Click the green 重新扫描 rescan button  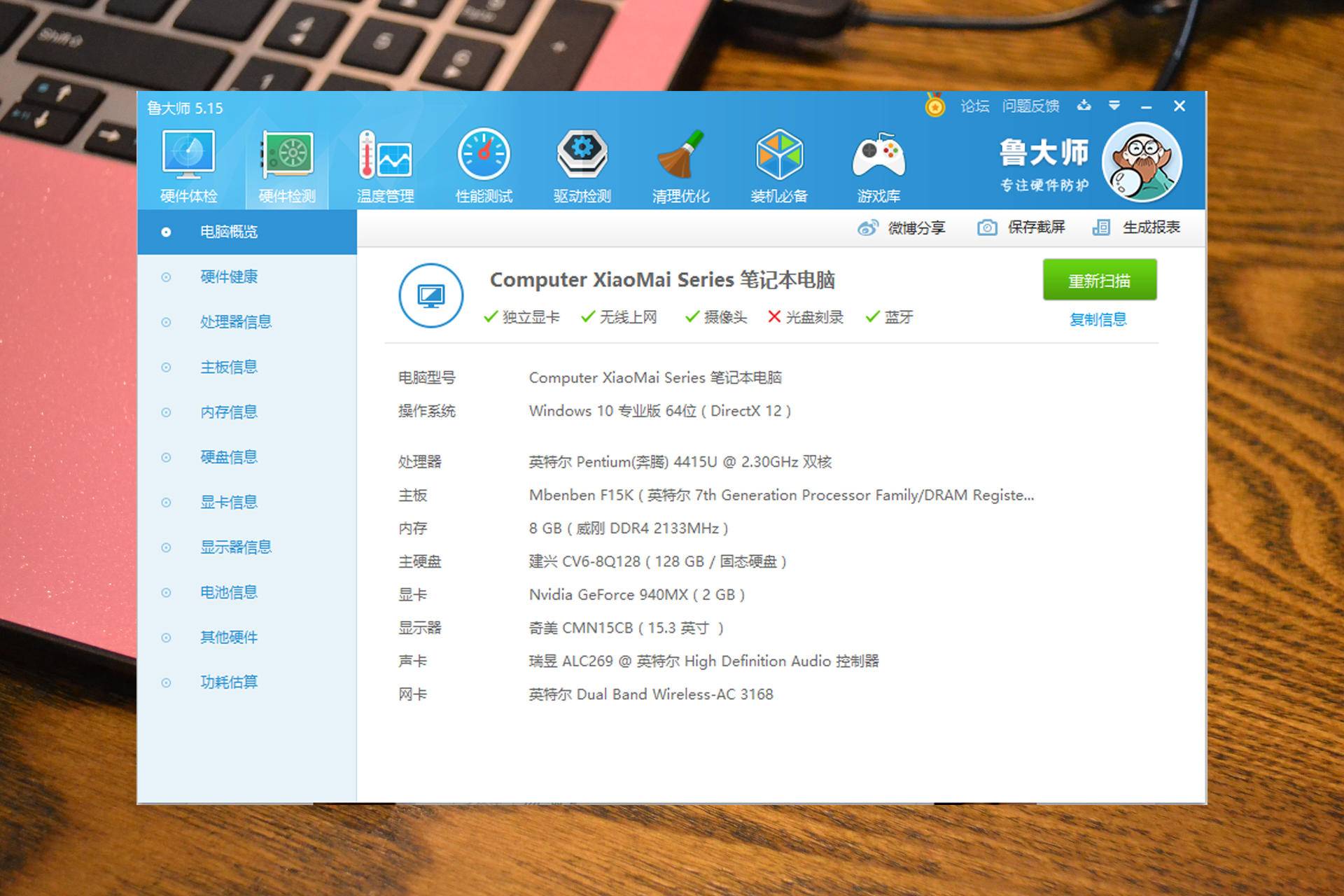pyautogui.click(x=1099, y=281)
